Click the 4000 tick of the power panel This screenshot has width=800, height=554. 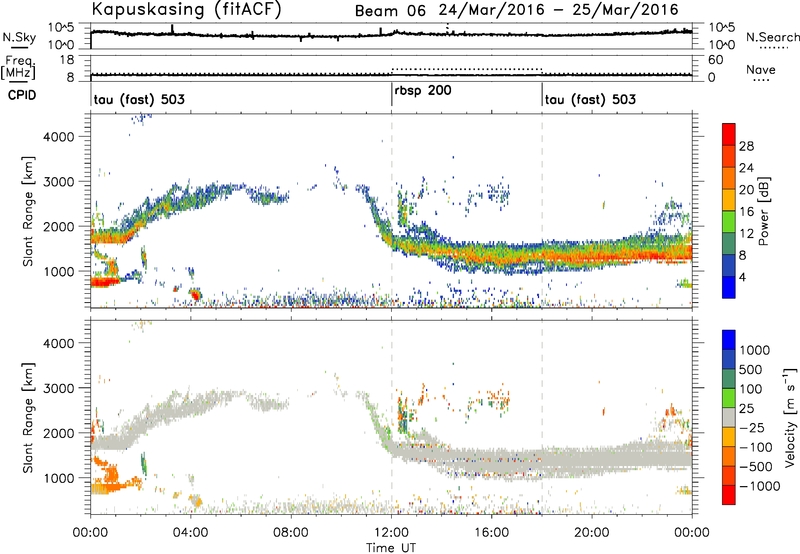pos(58,137)
